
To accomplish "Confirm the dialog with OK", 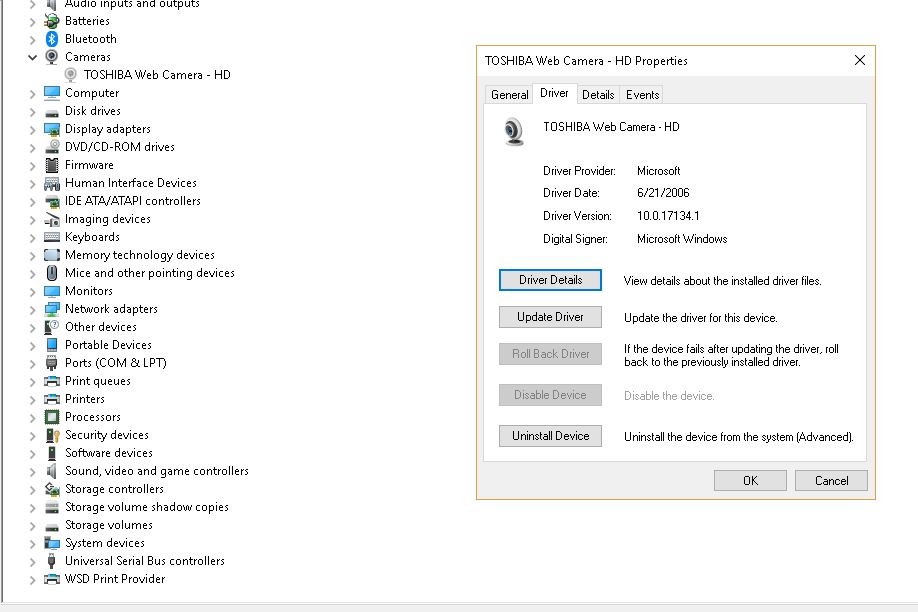I will point(750,481).
